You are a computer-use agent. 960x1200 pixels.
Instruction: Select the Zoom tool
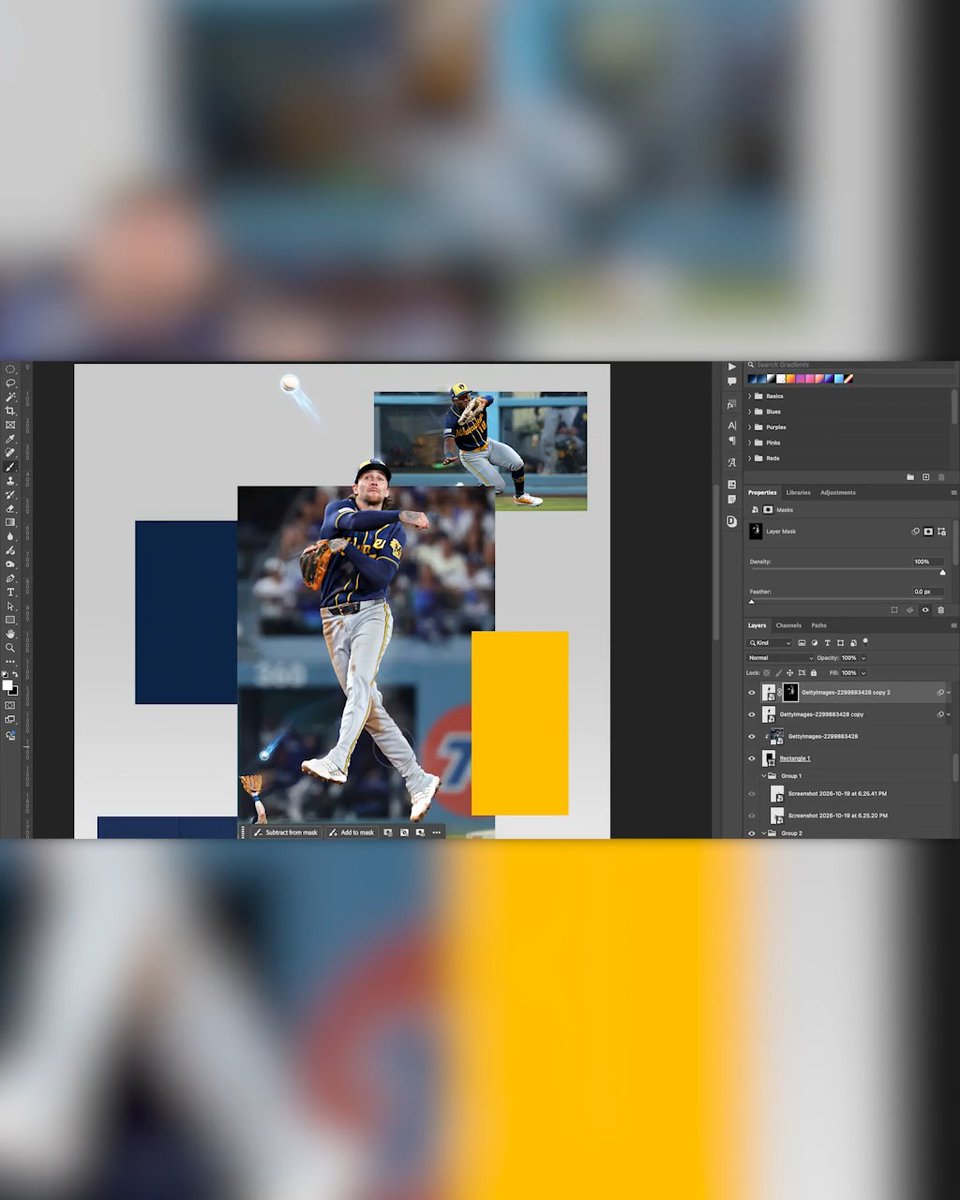tap(10, 647)
